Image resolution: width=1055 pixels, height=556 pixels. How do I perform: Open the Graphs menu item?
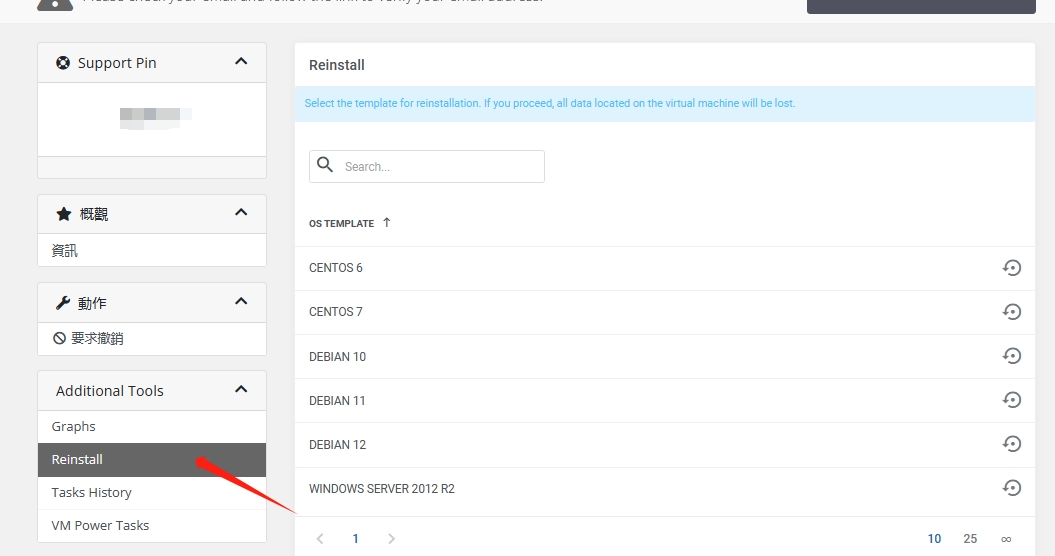click(x=74, y=426)
